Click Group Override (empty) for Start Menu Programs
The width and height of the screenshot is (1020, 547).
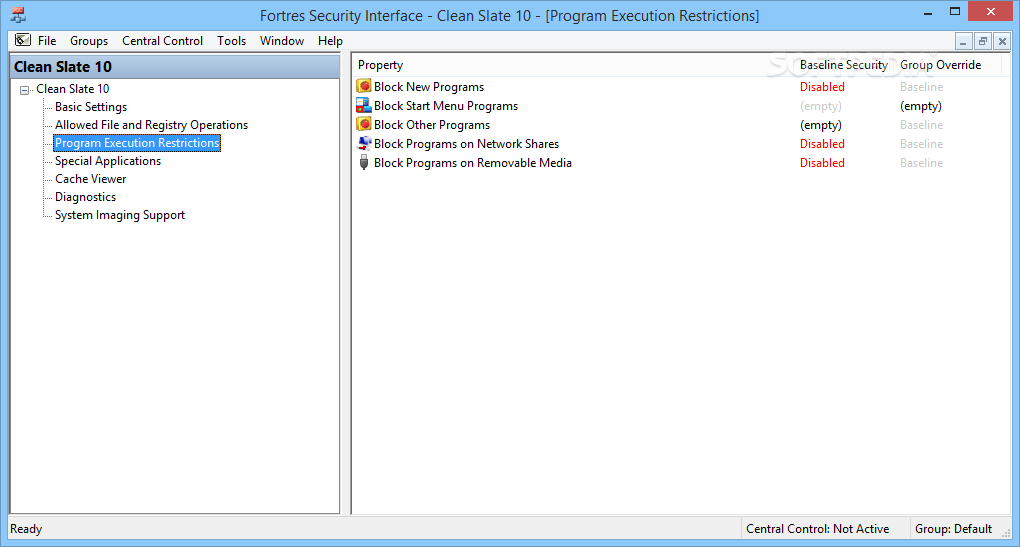coord(921,106)
